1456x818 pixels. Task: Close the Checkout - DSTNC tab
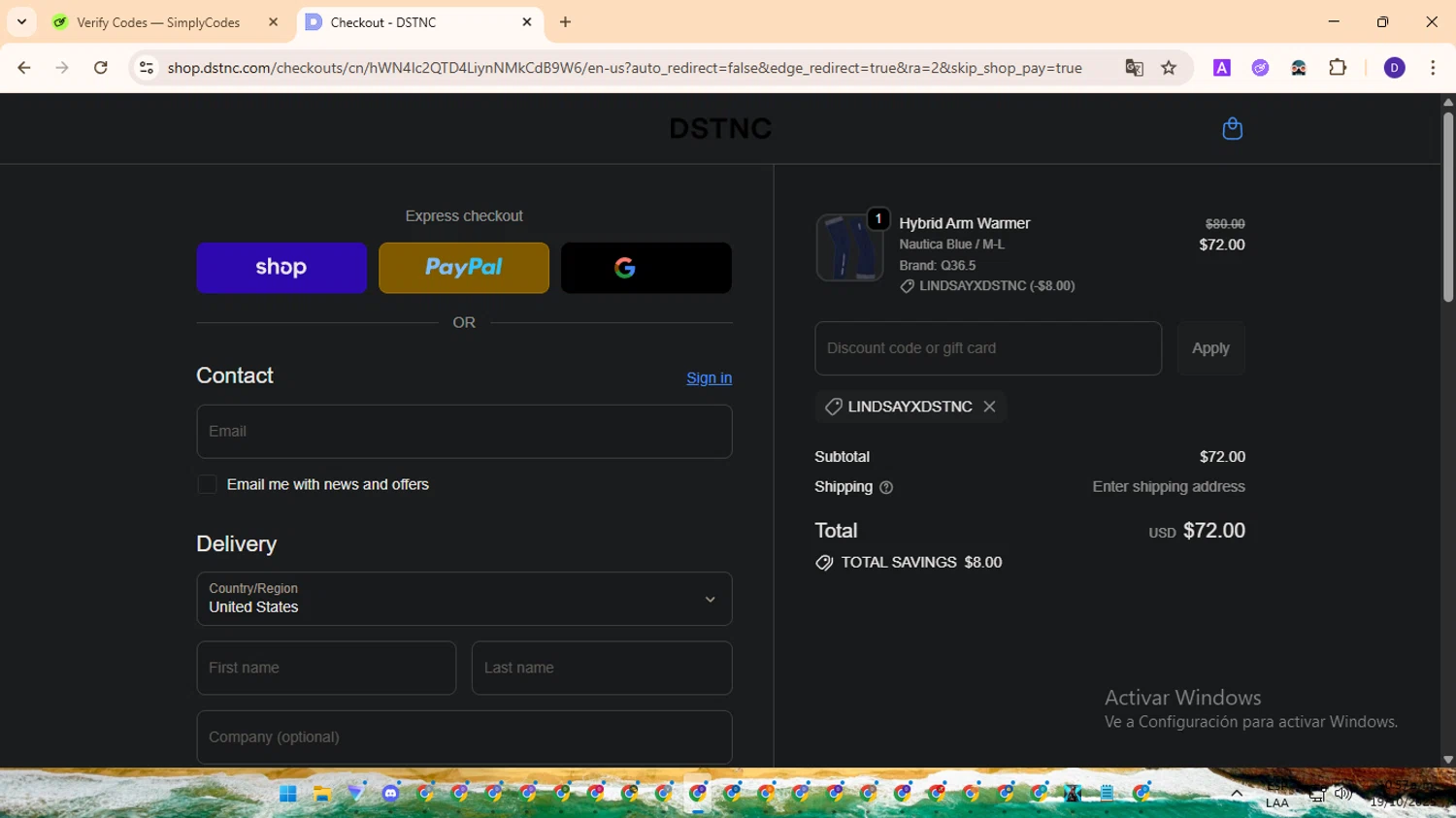[x=527, y=22]
